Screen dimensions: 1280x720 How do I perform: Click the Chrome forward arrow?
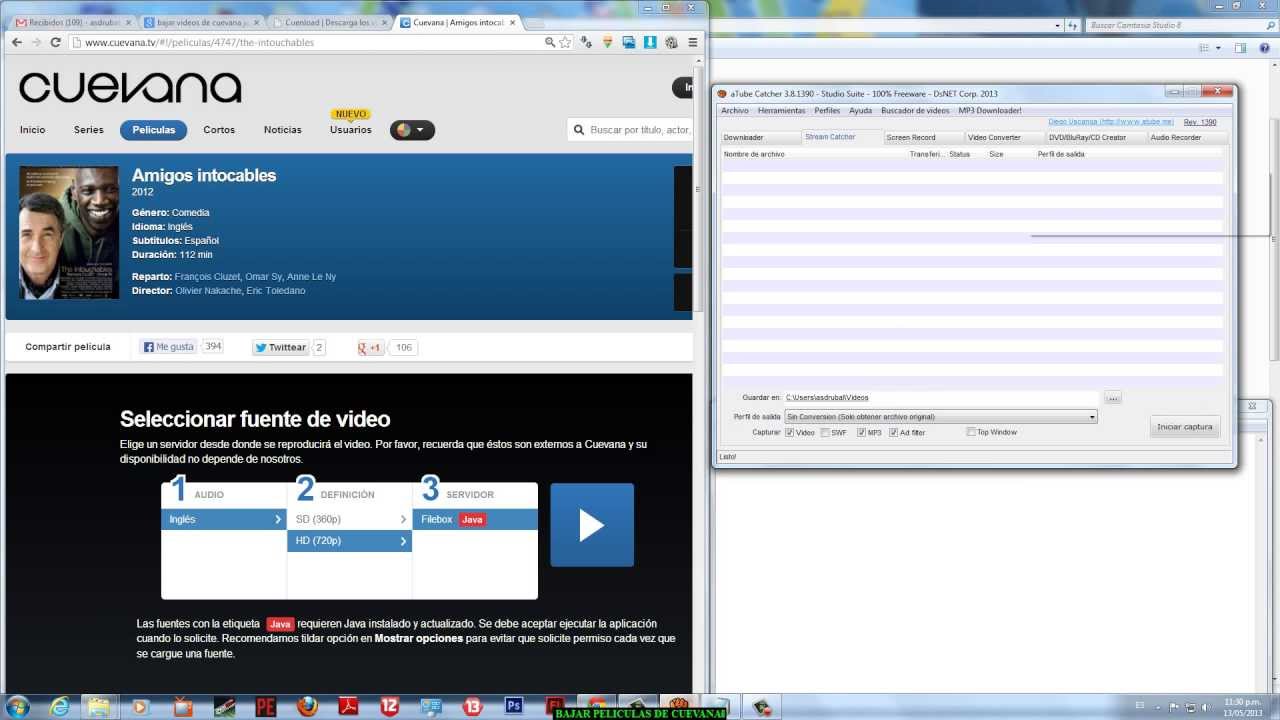click(x=36, y=42)
